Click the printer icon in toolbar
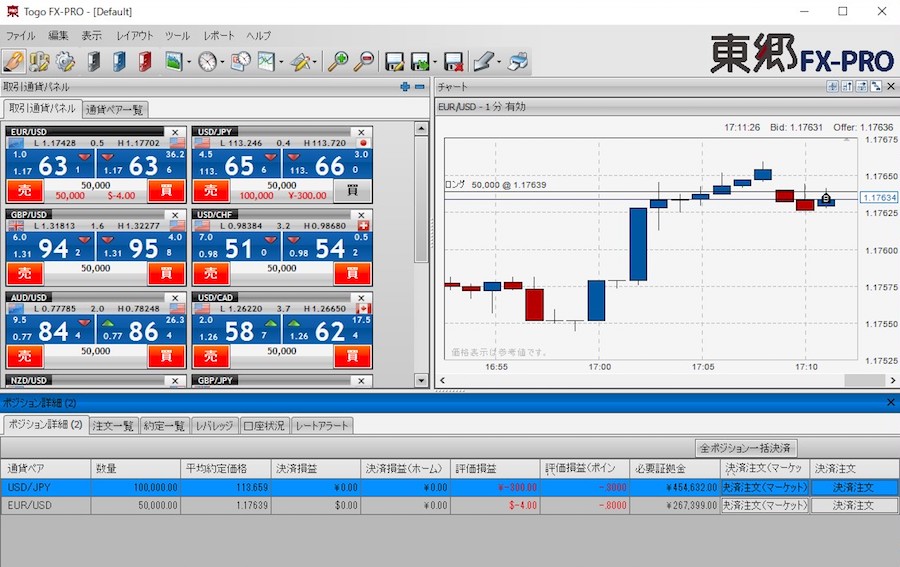The width and height of the screenshot is (900, 567). tap(518, 61)
